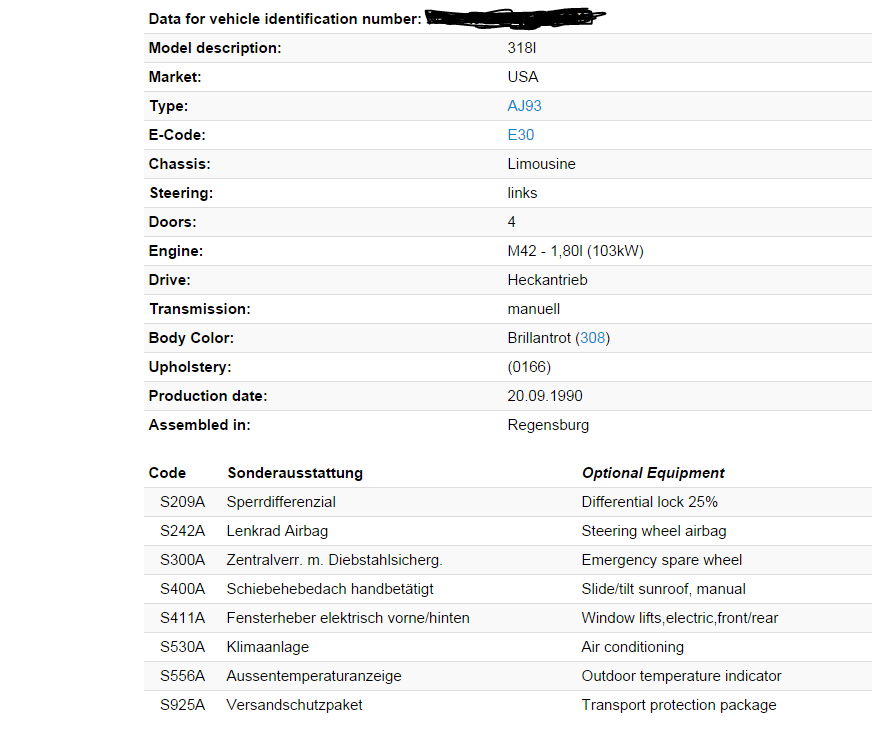Select the Emergency spare wheel description

(661, 560)
